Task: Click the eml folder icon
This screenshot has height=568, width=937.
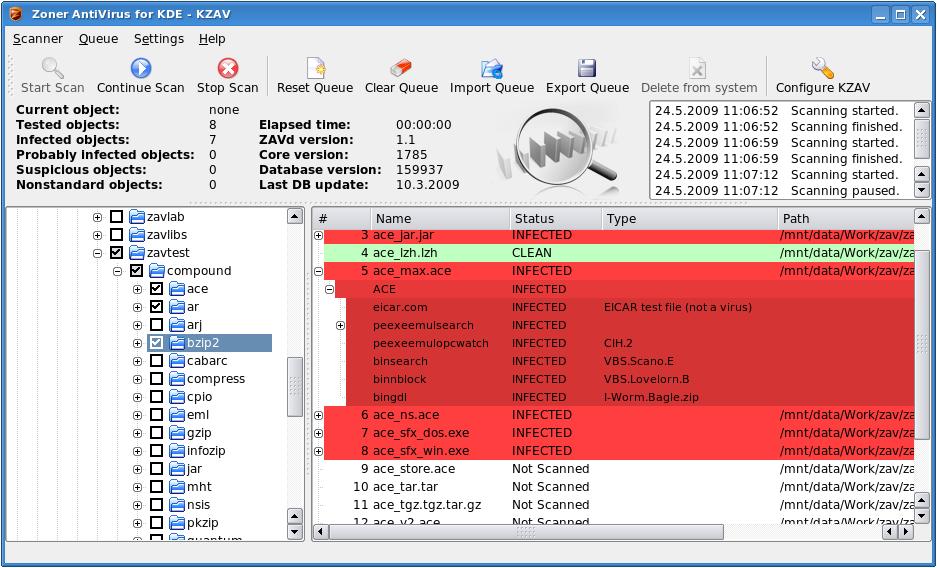Action: point(177,415)
